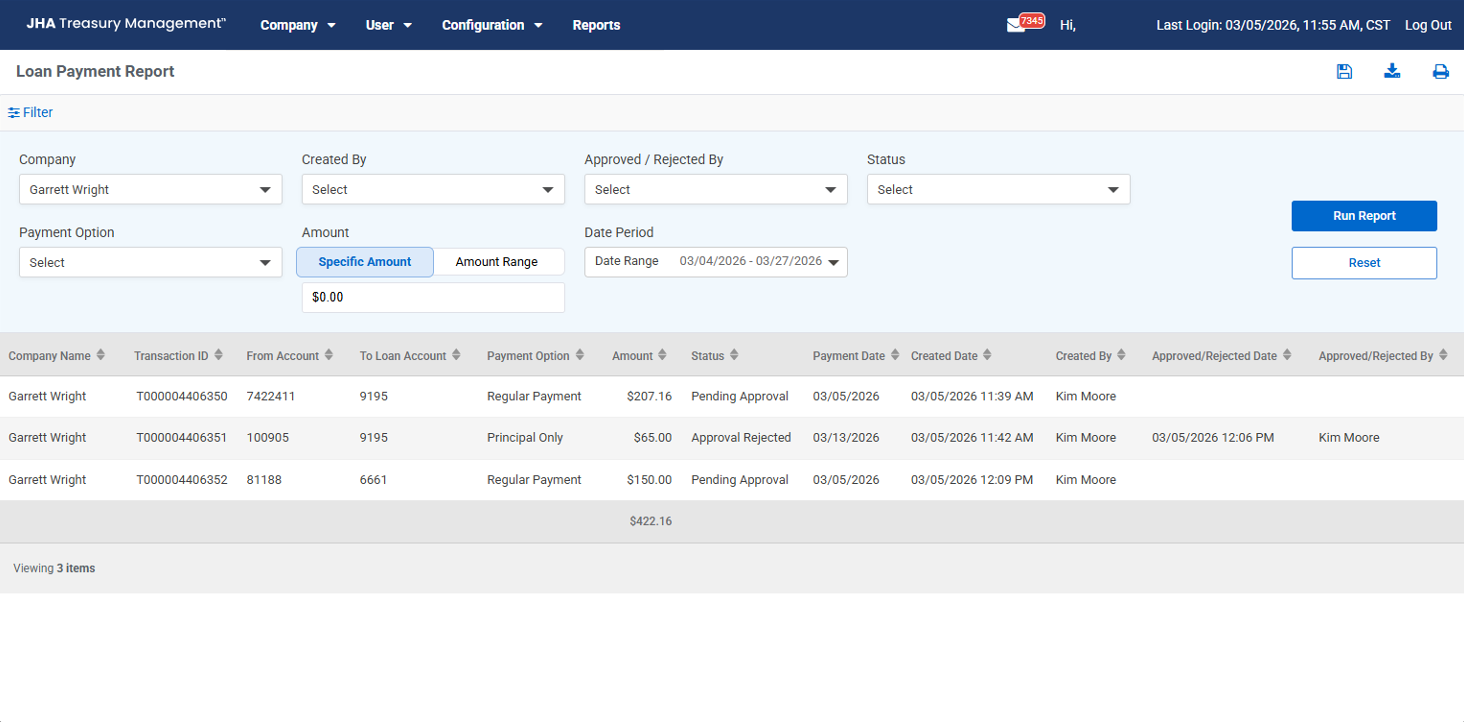Image resolution: width=1464 pixels, height=722 pixels.
Task: Open the Status dropdown
Action: 998,190
